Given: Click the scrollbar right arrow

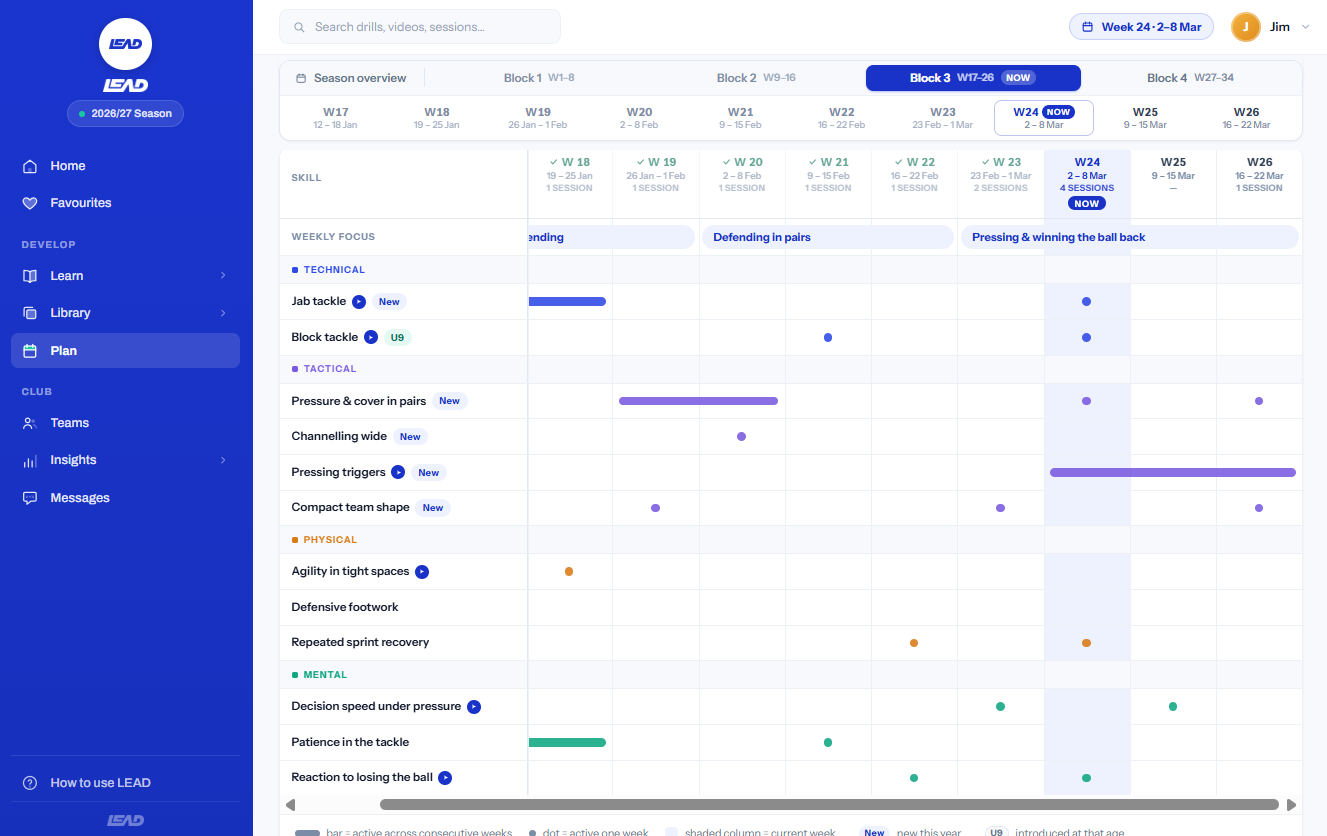Looking at the screenshot, I should click(x=1291, y=804).
